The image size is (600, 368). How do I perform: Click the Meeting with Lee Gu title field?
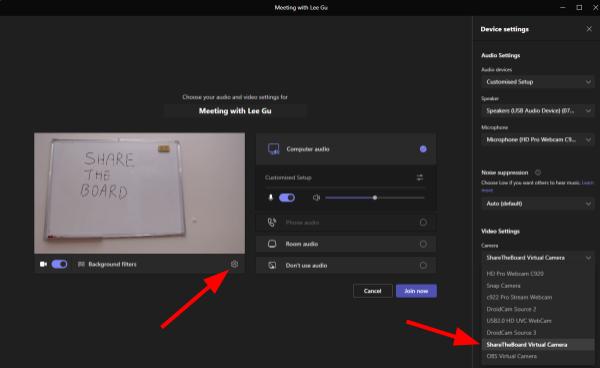point(235,111)
